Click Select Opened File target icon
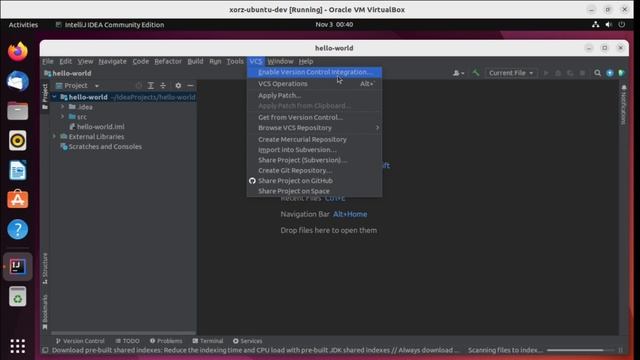The height and width of the screenshot is (360, 640). click(139, 86)
